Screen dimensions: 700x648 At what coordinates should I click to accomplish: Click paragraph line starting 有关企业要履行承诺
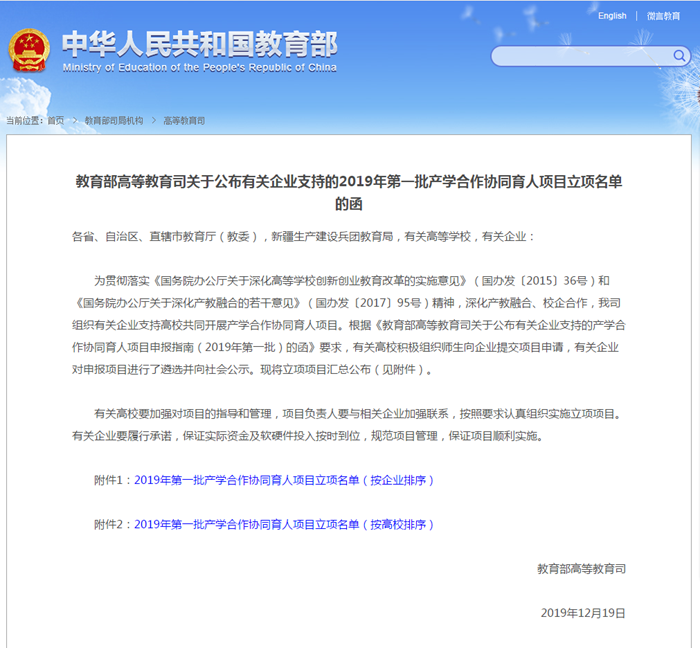click(308, 436)
